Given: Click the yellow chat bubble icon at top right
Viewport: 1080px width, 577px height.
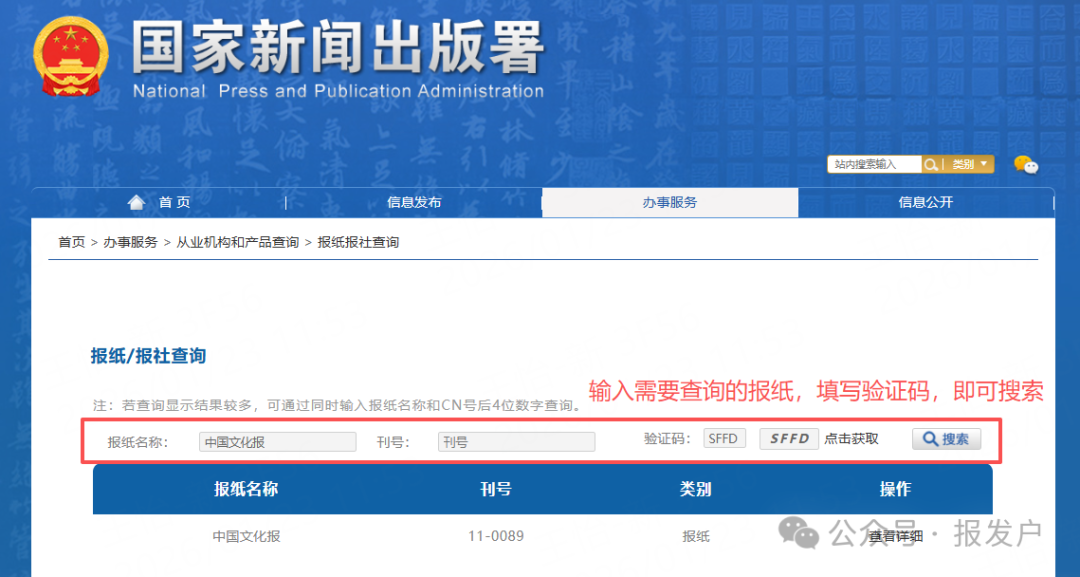Looking at the screenshot, I should pyautogui.click(x=1022, y=164).
